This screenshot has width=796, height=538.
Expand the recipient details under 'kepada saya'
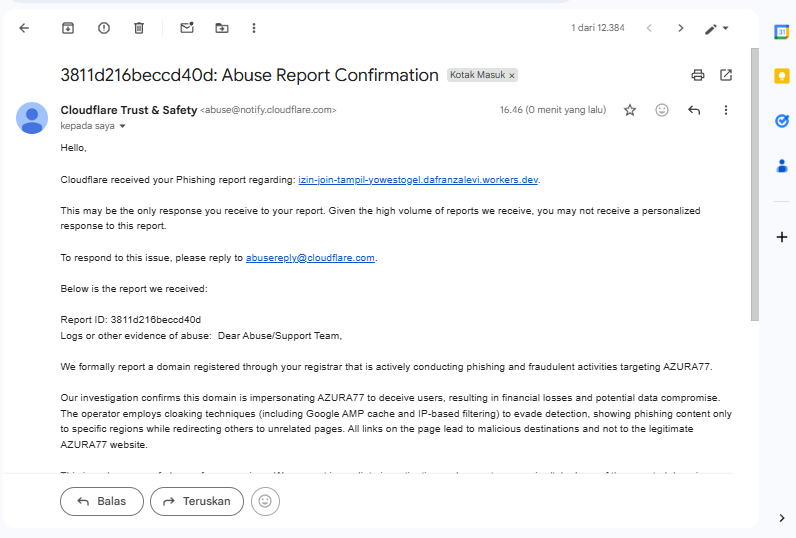point(122,126)
